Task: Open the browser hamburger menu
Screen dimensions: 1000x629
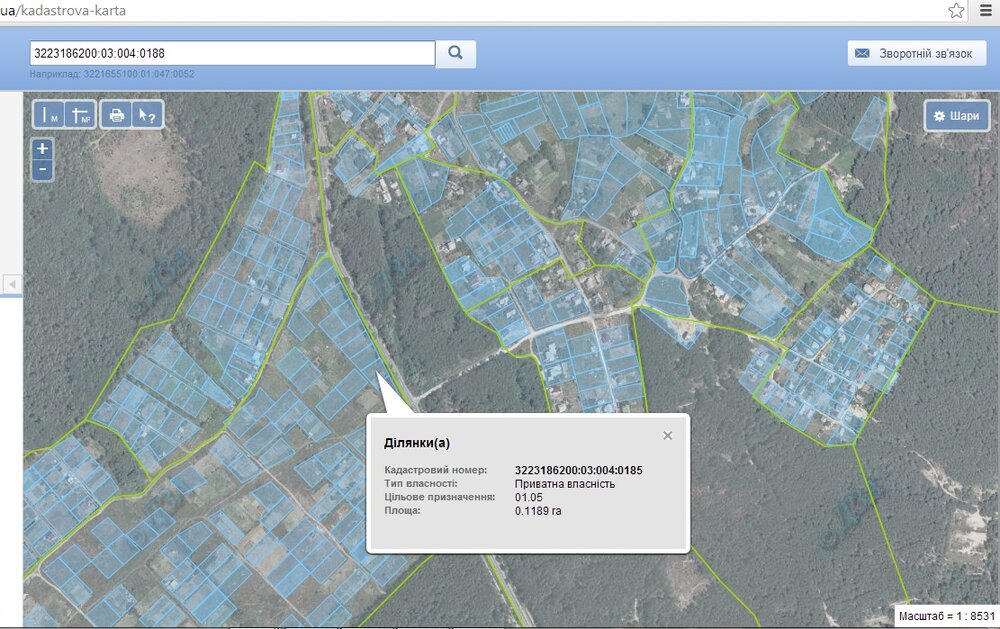Action: click(x=985, y=10)
